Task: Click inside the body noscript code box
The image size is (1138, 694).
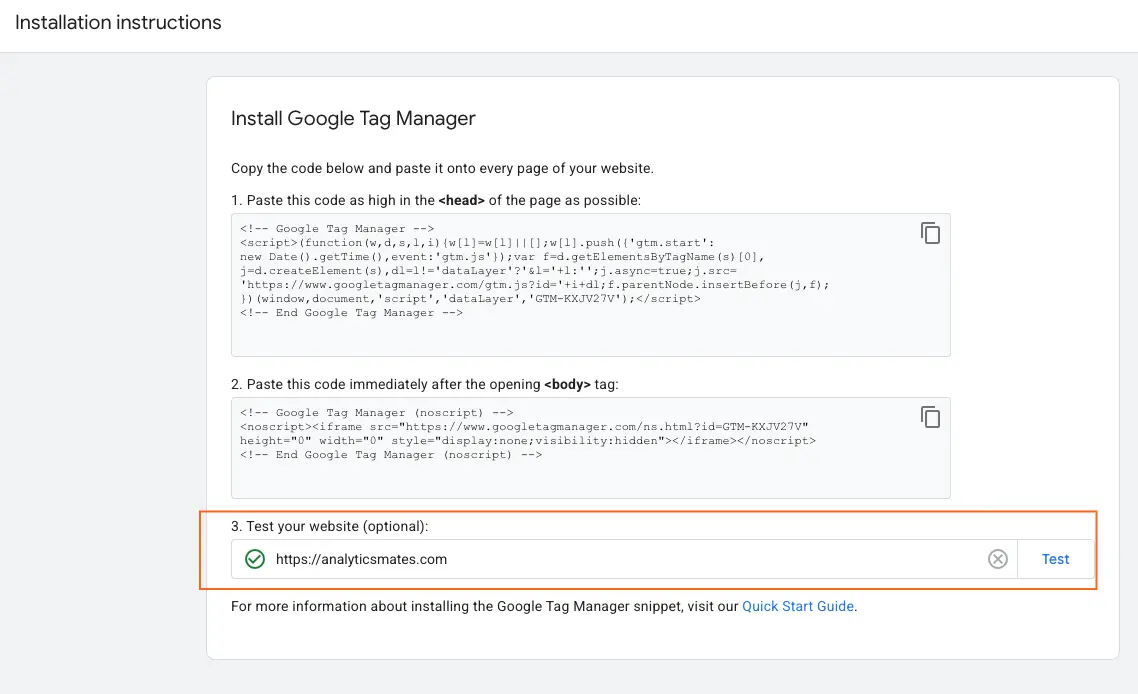Action: [591, 448]
